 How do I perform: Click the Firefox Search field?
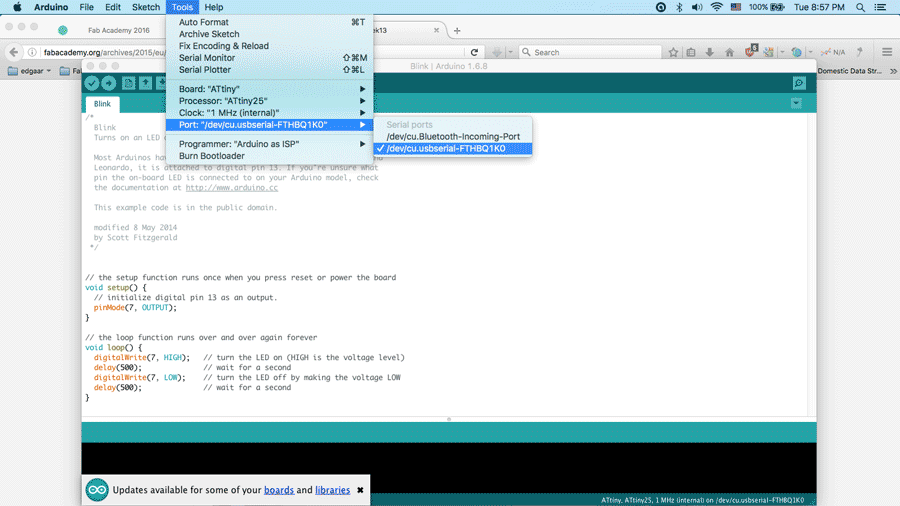point(591,52)
